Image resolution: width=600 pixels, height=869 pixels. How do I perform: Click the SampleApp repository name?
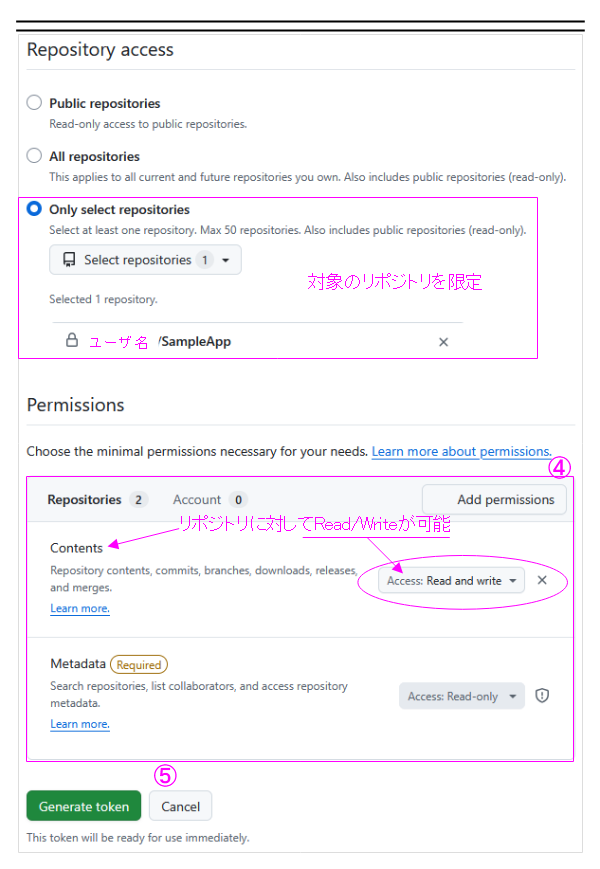click(196, 342)
